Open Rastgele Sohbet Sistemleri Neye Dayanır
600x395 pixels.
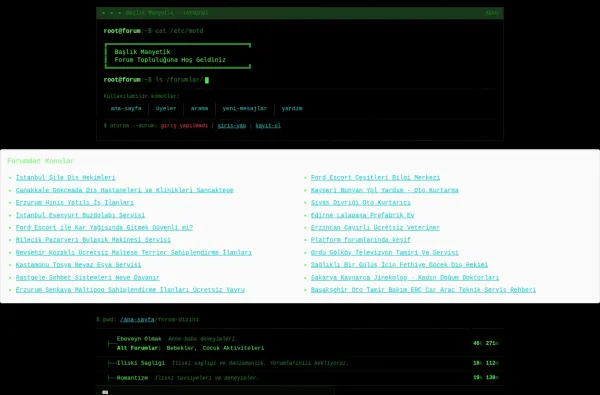[x=88, y=277]
